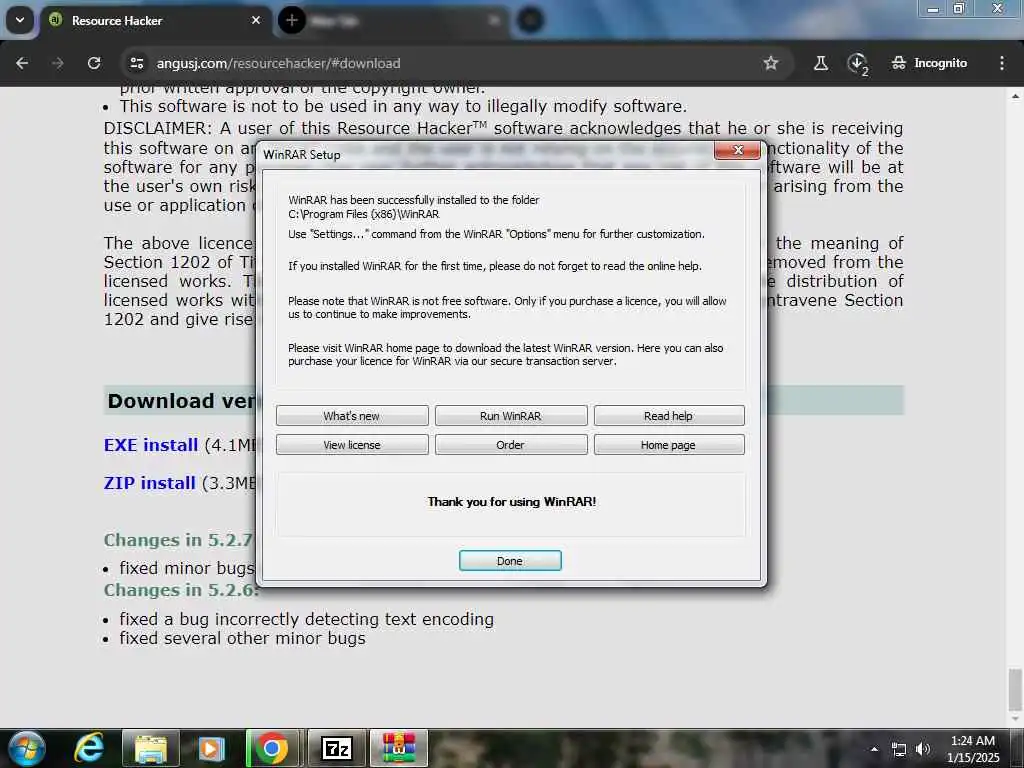Finish setup with Done button
The image size is (1024, 768).
(x=510, y=561)
